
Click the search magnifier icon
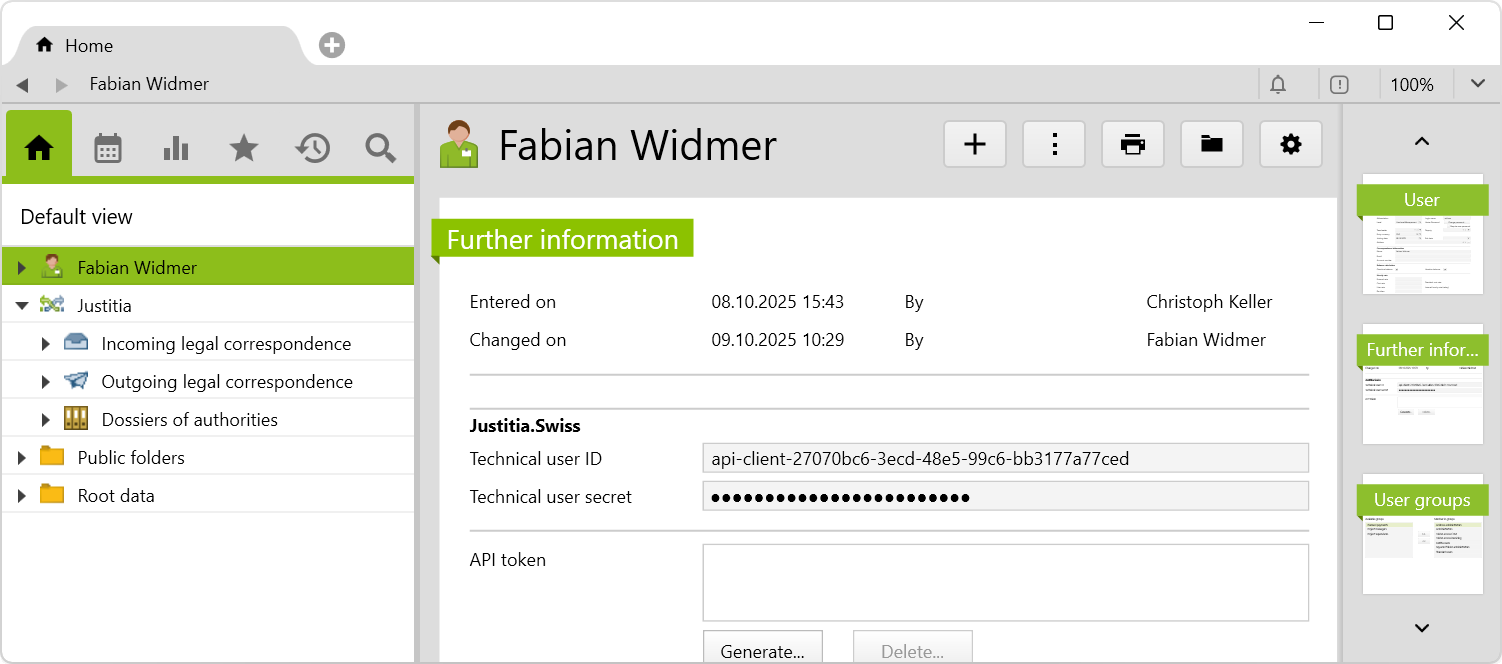point(380,149)
